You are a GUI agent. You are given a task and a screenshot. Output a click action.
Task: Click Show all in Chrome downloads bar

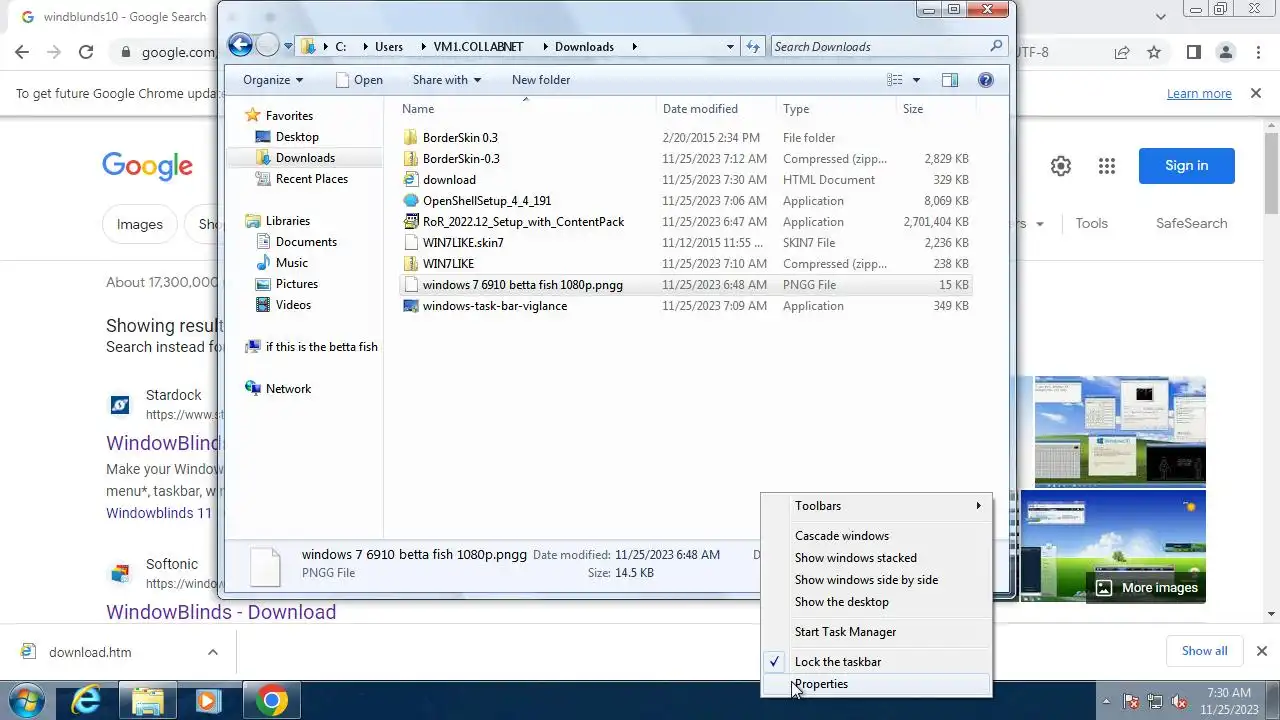tap(1204, 651)
